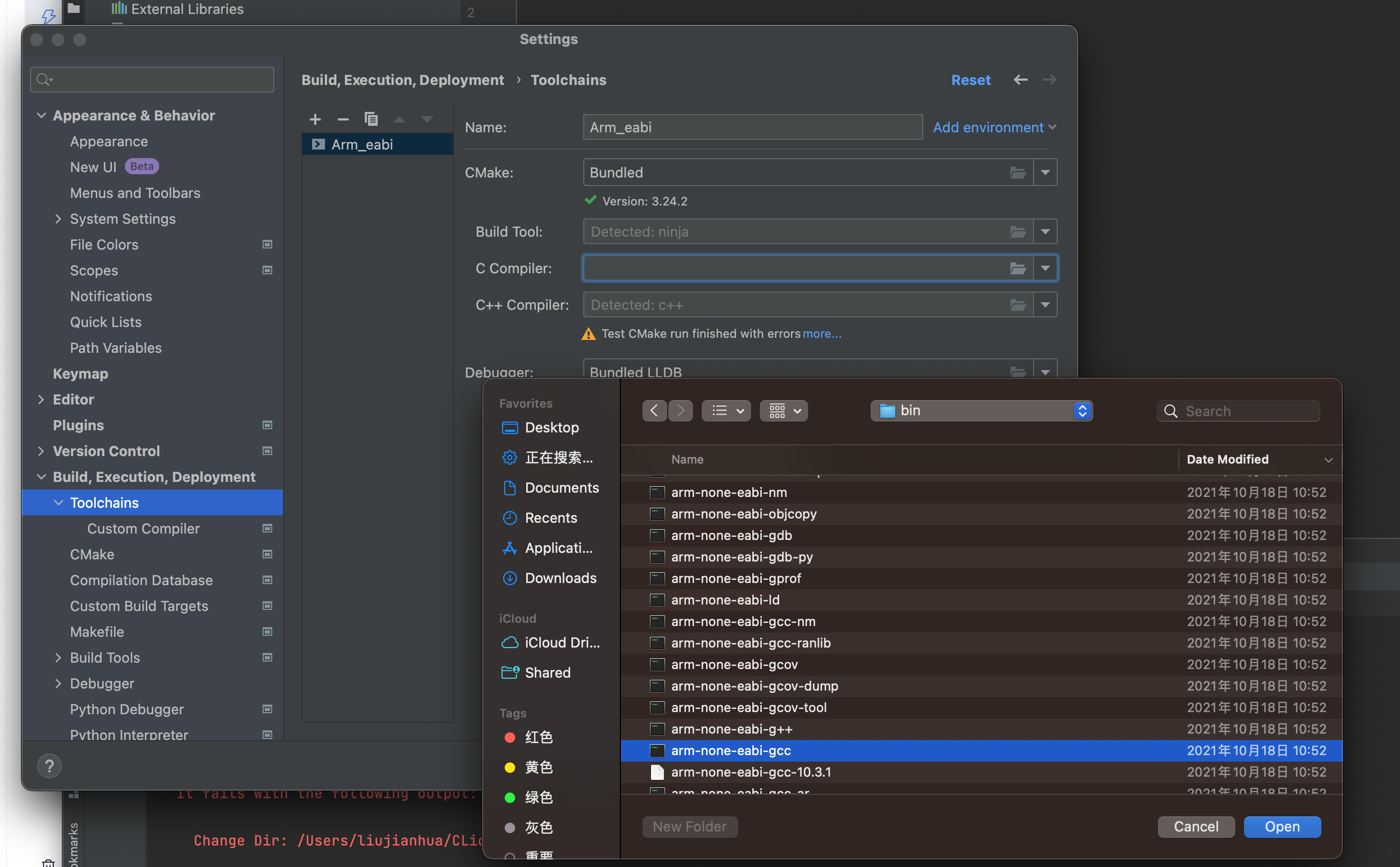Expand the Build Tools node
1400x867 pixels.
(x=58, y=658)
